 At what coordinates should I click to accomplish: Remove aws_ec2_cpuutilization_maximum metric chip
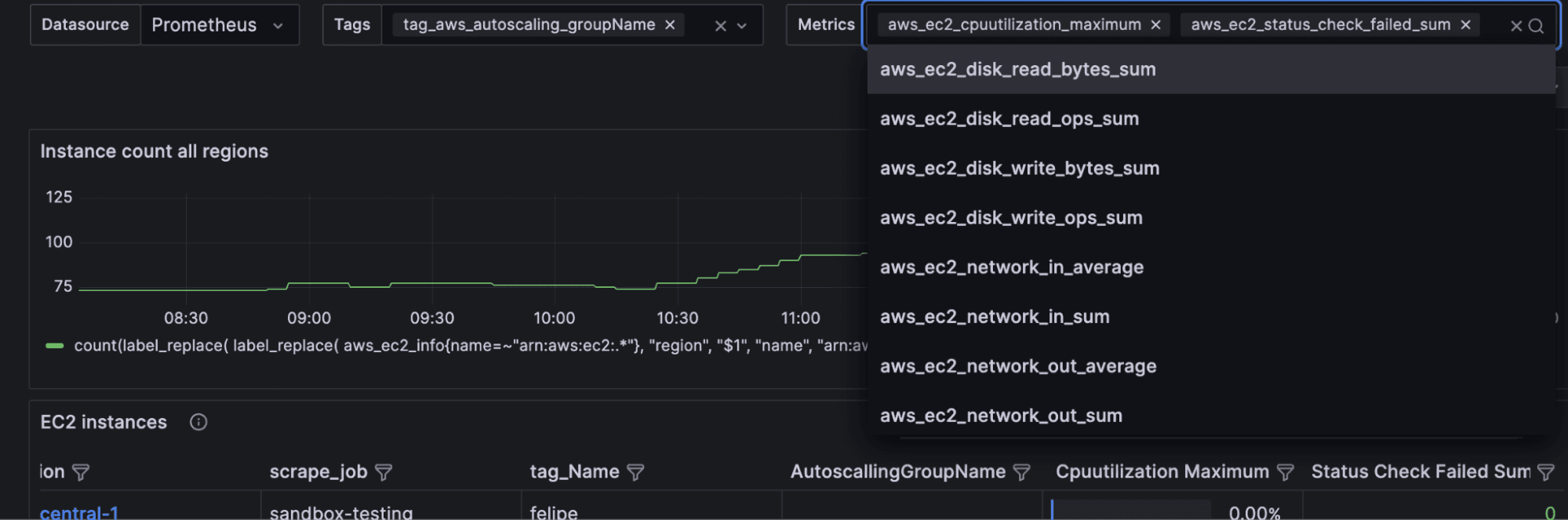1155,25
